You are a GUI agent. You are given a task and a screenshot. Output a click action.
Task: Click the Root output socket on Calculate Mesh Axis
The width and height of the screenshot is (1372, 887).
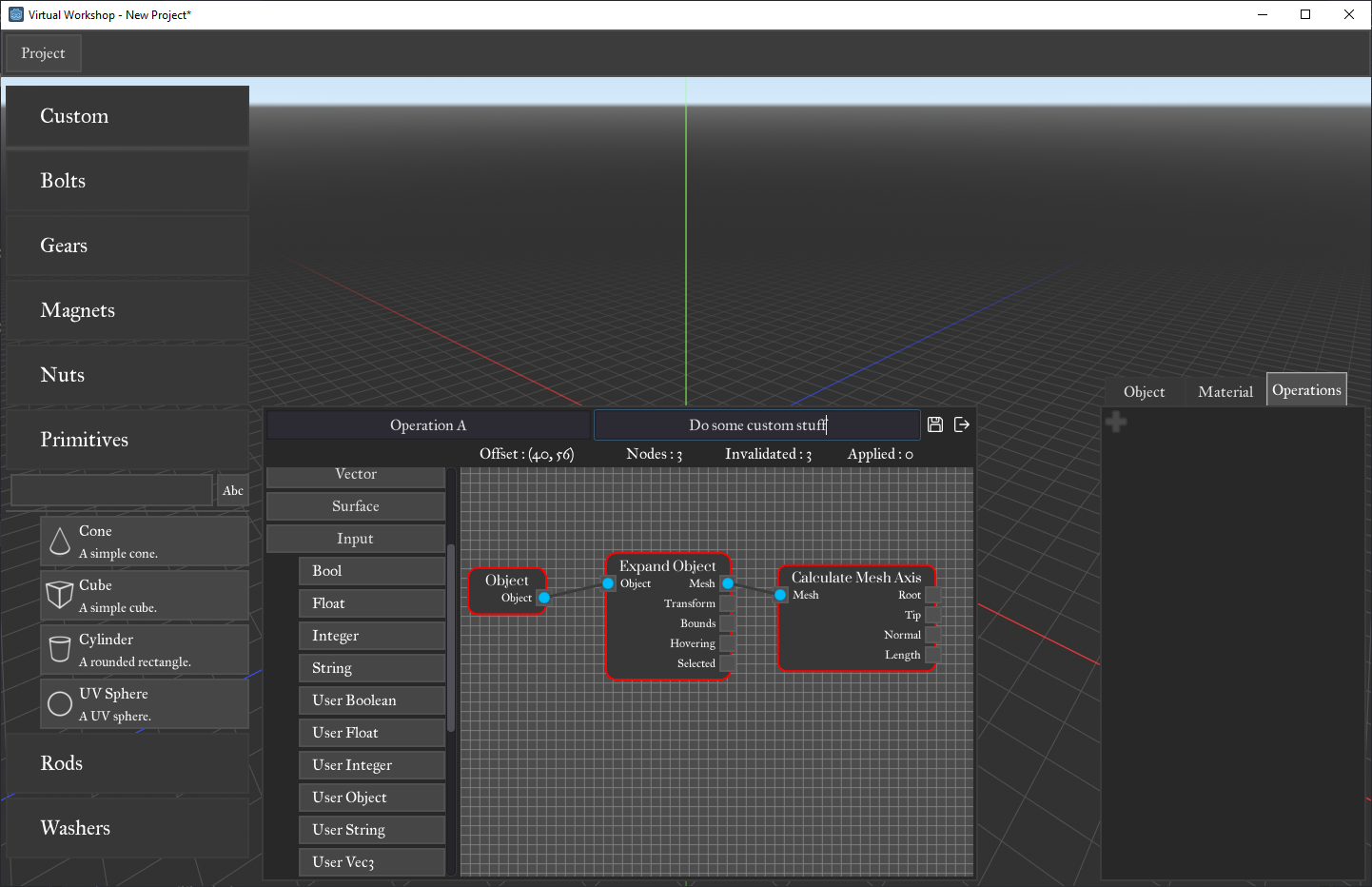932,595
